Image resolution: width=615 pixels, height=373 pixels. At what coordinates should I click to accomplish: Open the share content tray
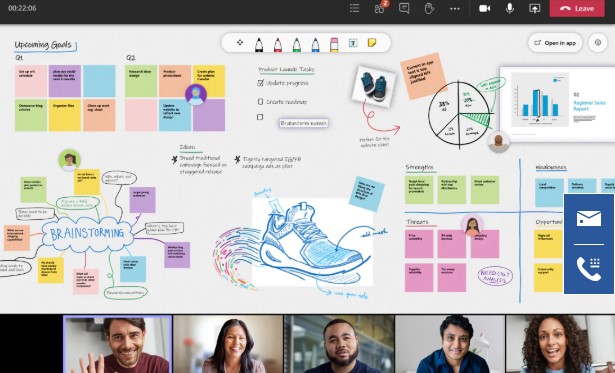pyautogui.click(x=535, y=8)
